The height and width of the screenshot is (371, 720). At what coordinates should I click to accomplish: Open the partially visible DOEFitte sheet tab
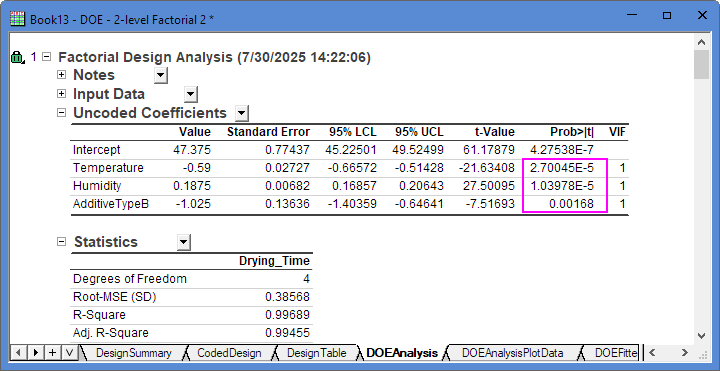[x=616, y=353]
